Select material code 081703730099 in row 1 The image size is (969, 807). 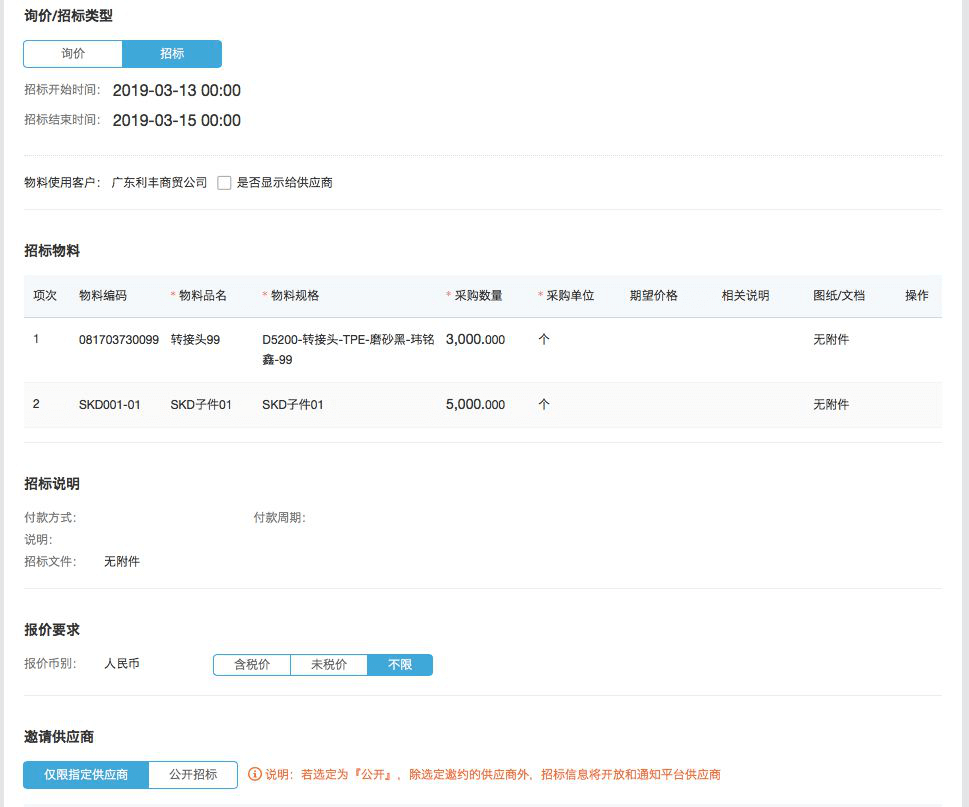(x=118, y=340)
